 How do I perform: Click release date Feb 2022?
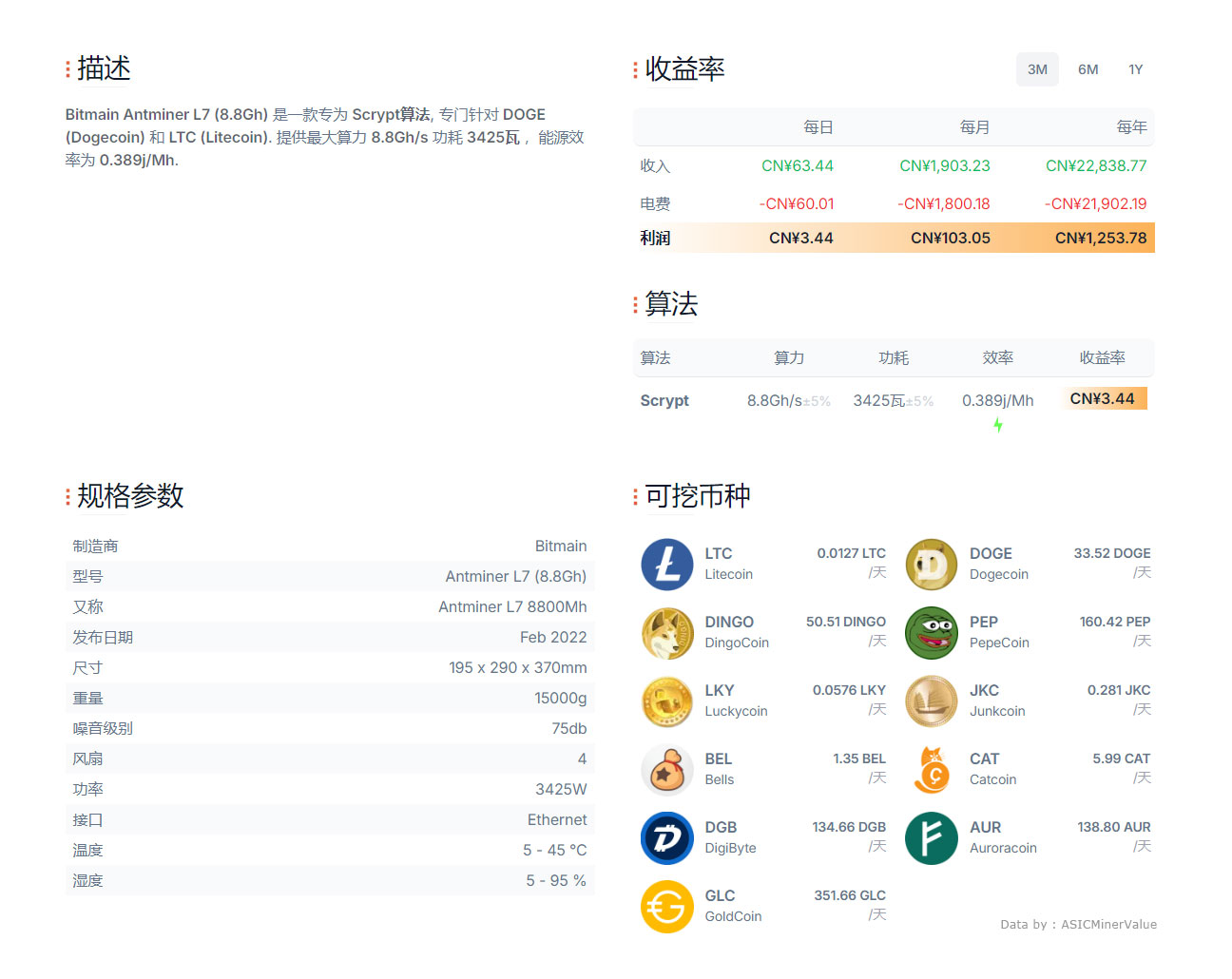click(553, 638)
